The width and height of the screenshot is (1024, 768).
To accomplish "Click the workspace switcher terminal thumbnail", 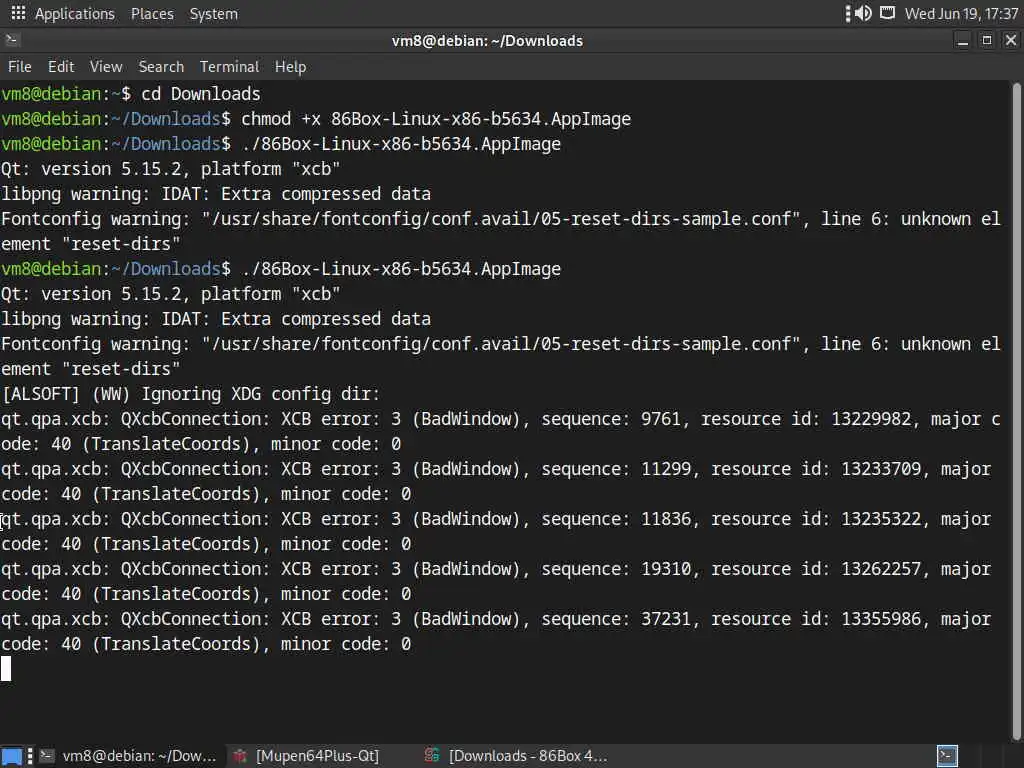I will [947, 756].
